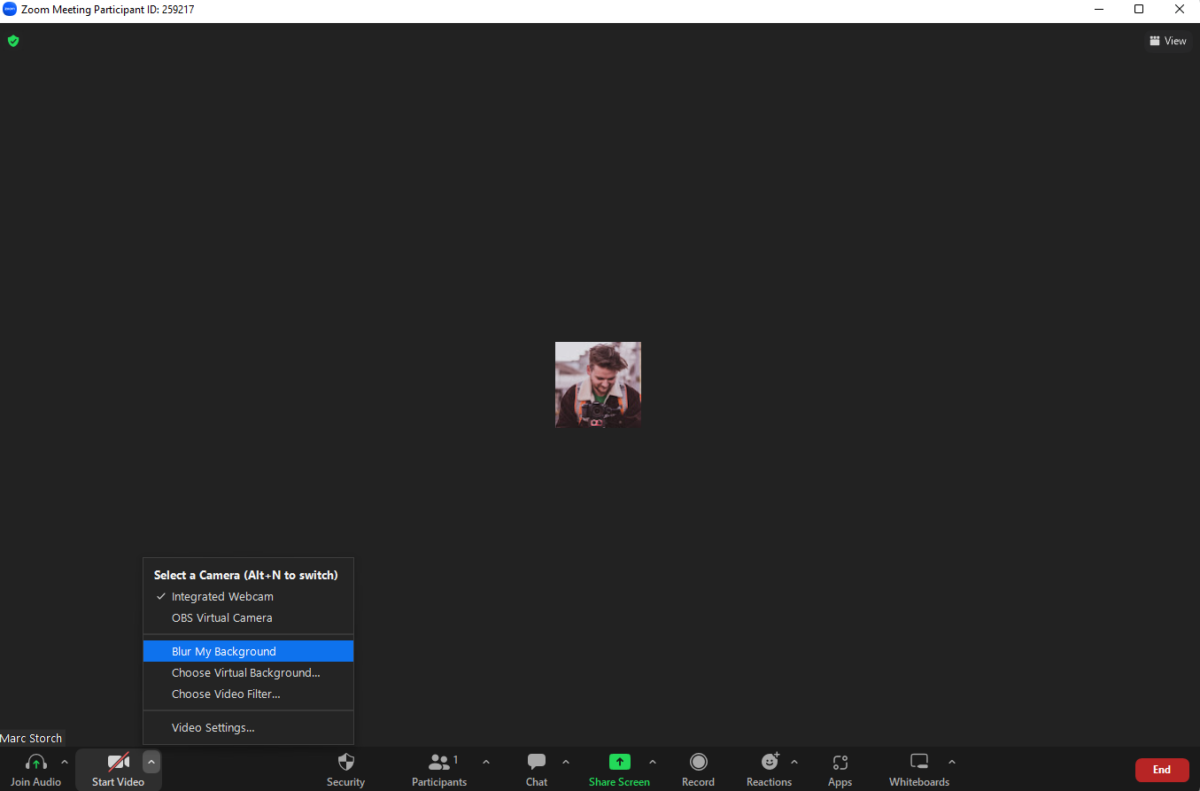
Task: Select Integrated Webcam as the camera
Action: (x=222, y=597)
